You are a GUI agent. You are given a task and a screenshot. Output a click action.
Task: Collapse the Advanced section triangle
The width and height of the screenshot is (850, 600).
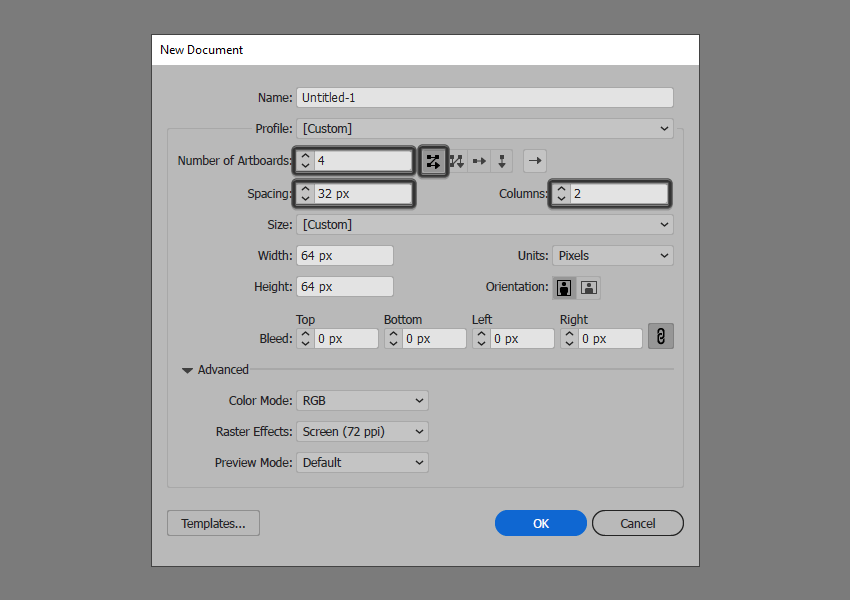(187, 370)
